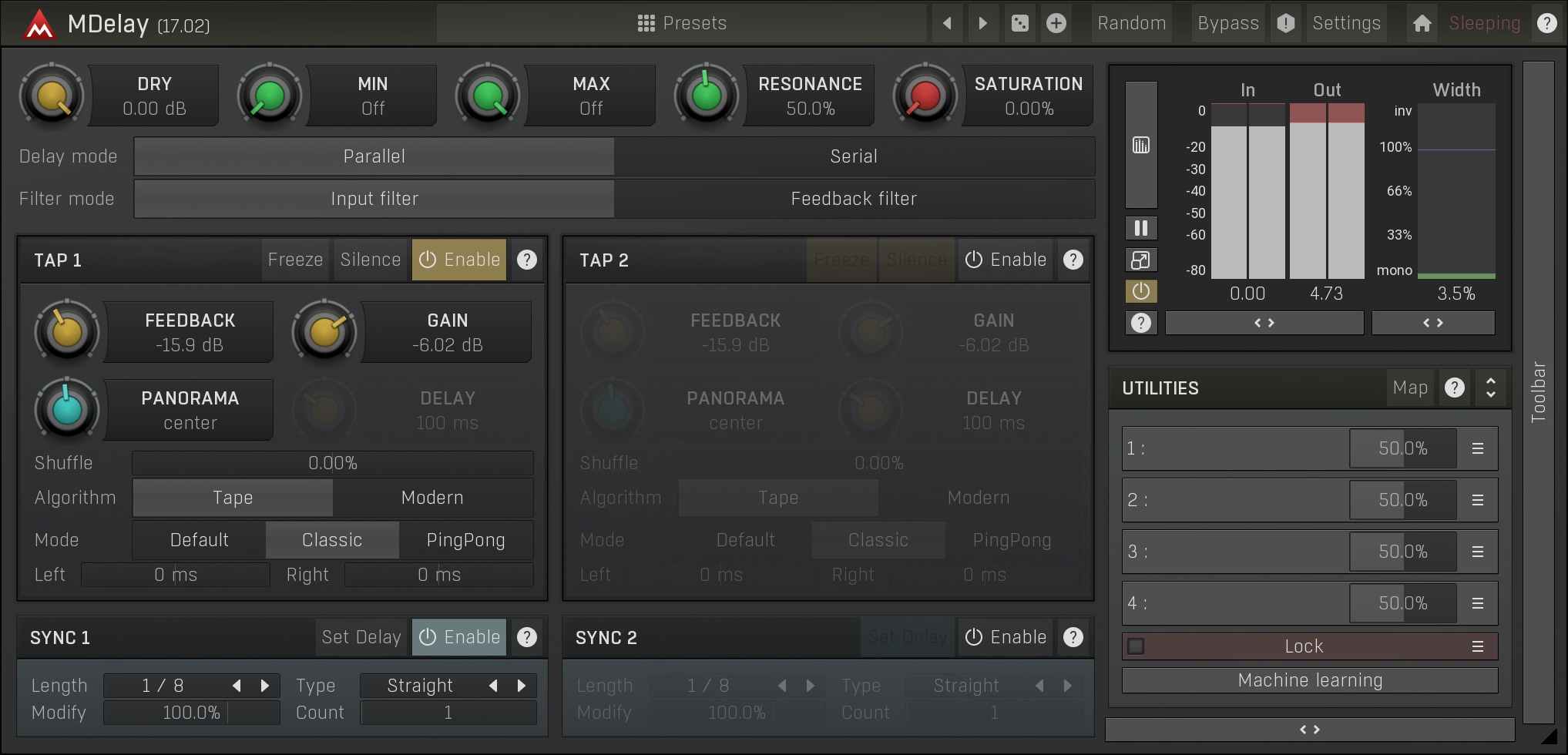Image resolution: width=1568 pixels, height=755 pixels.
Task: Click the add preset plus icon
Action: (1056, 23)
